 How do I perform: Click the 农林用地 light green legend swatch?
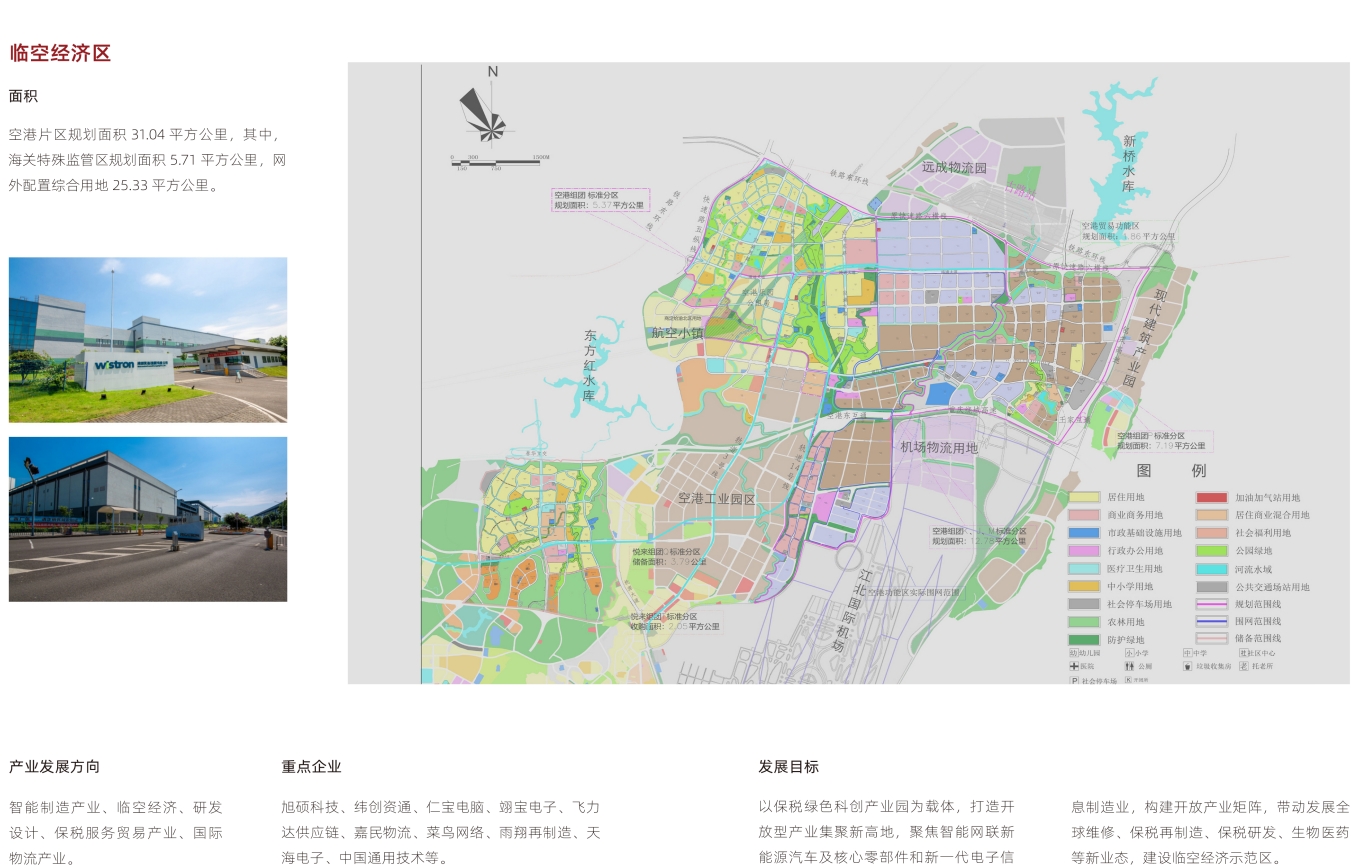[1084, 622]
